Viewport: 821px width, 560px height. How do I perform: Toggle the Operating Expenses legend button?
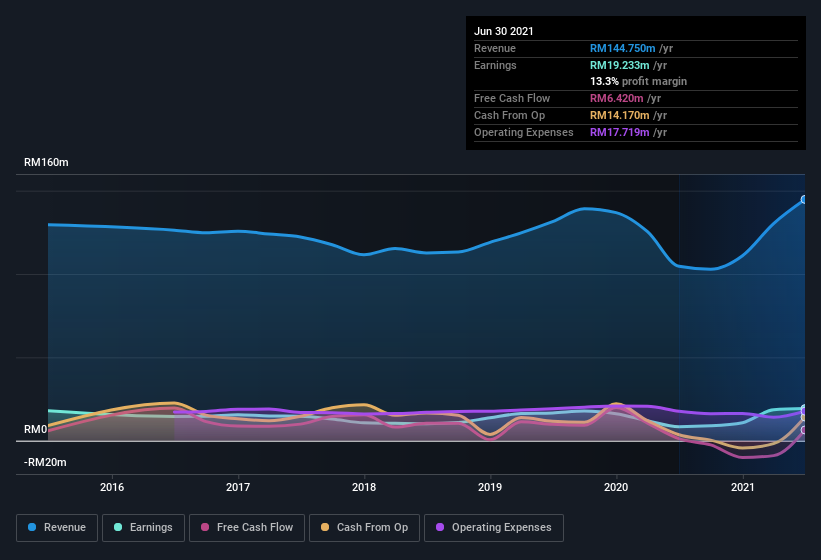coord(494,528)
